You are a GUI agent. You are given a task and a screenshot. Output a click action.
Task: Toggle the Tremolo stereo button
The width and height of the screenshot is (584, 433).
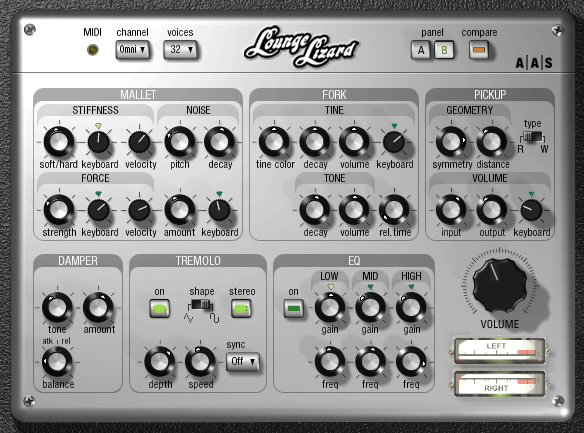(241, 308)
